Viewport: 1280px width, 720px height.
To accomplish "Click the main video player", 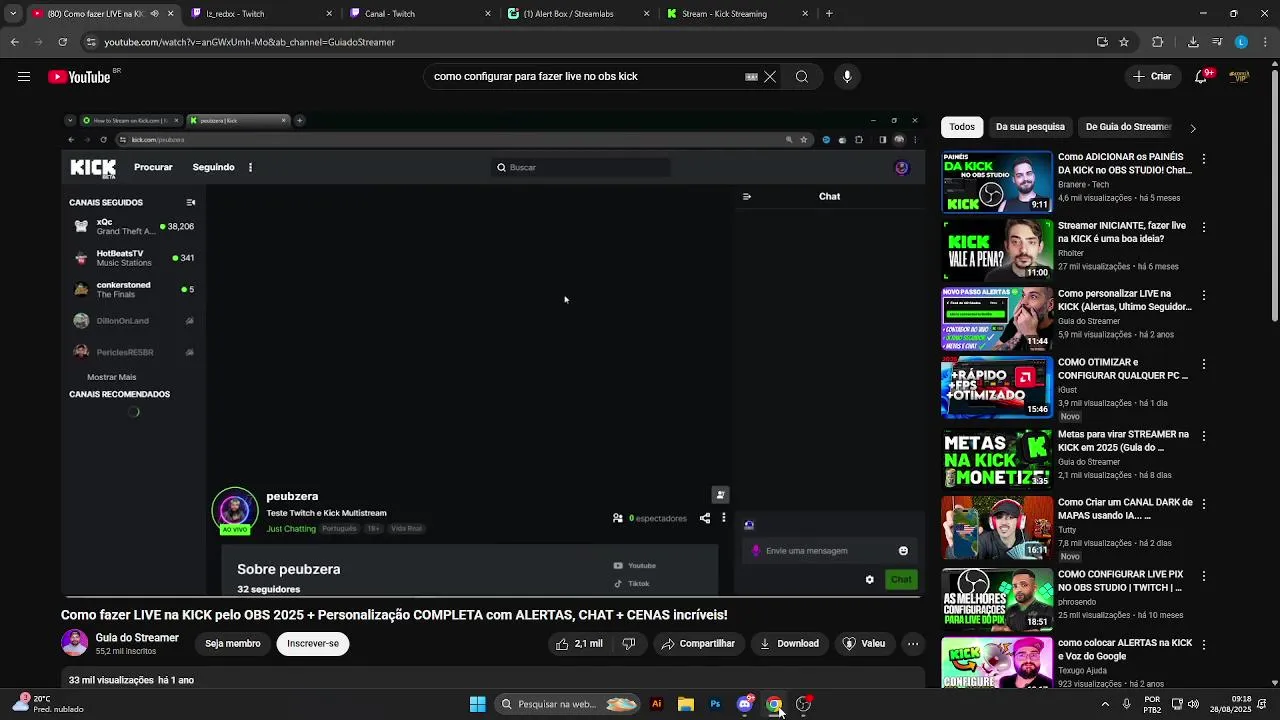I will [x=493, y=354].
